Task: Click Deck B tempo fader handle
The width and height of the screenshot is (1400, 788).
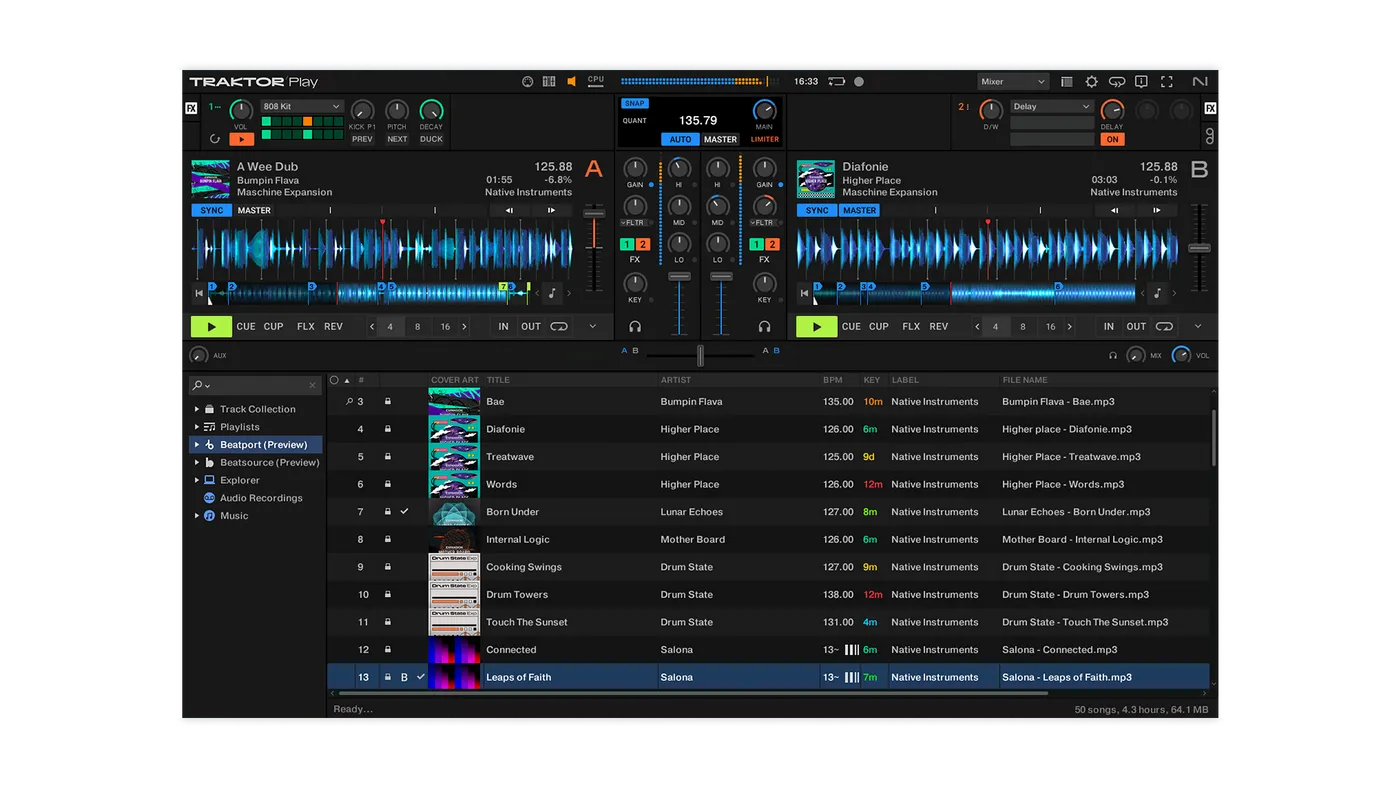Action: [1199, 248]
